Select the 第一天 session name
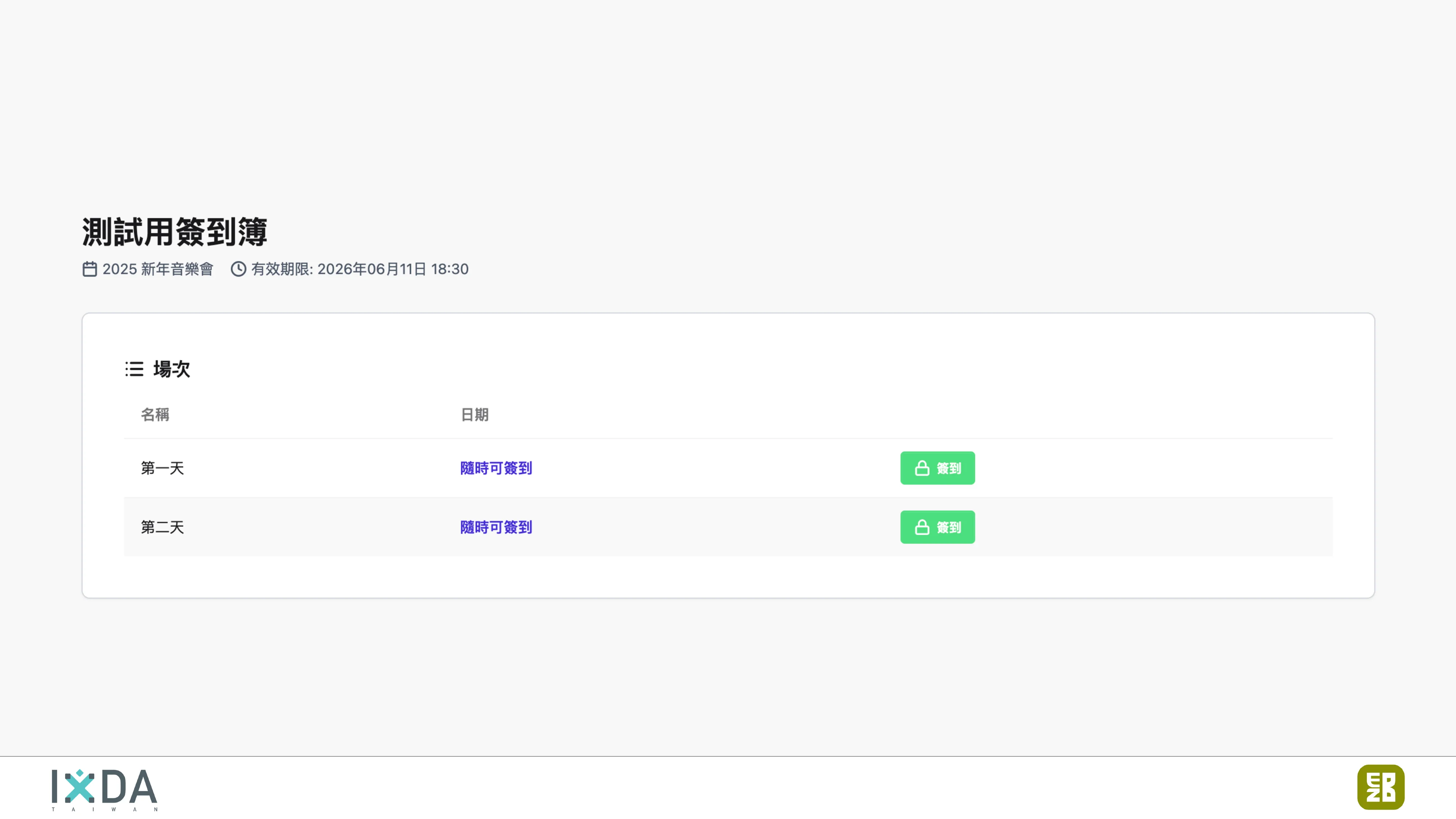The image size is (1456, 819). 162,468
